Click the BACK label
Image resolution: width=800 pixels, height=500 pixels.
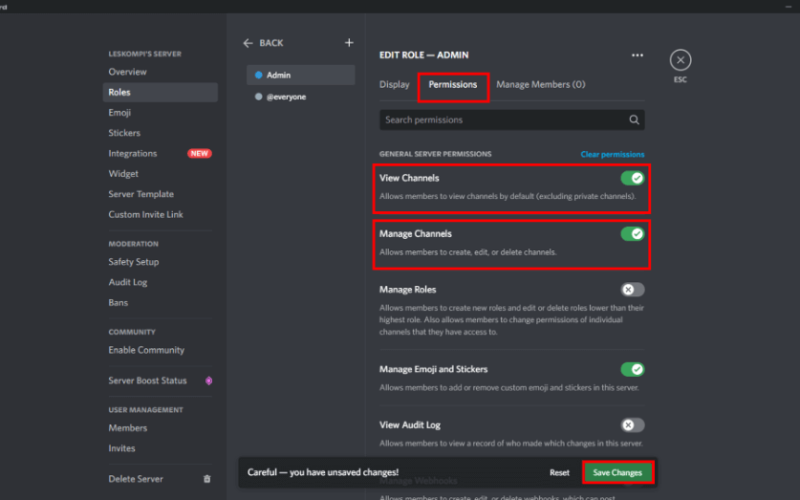[x=271, y=43]
